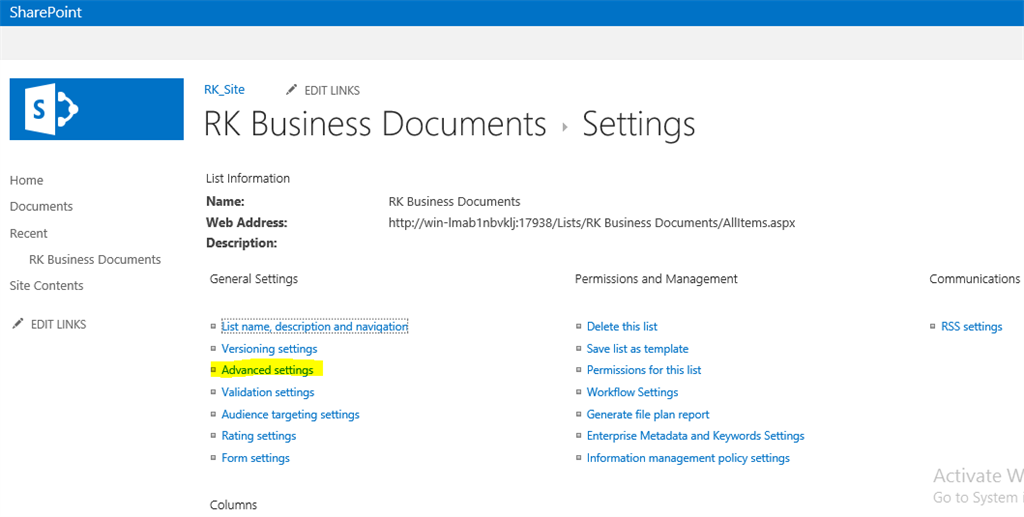This screenshot has height=517, width=1024.
Task: Navigate to Home in left sidebar
Action: point(26,180)
